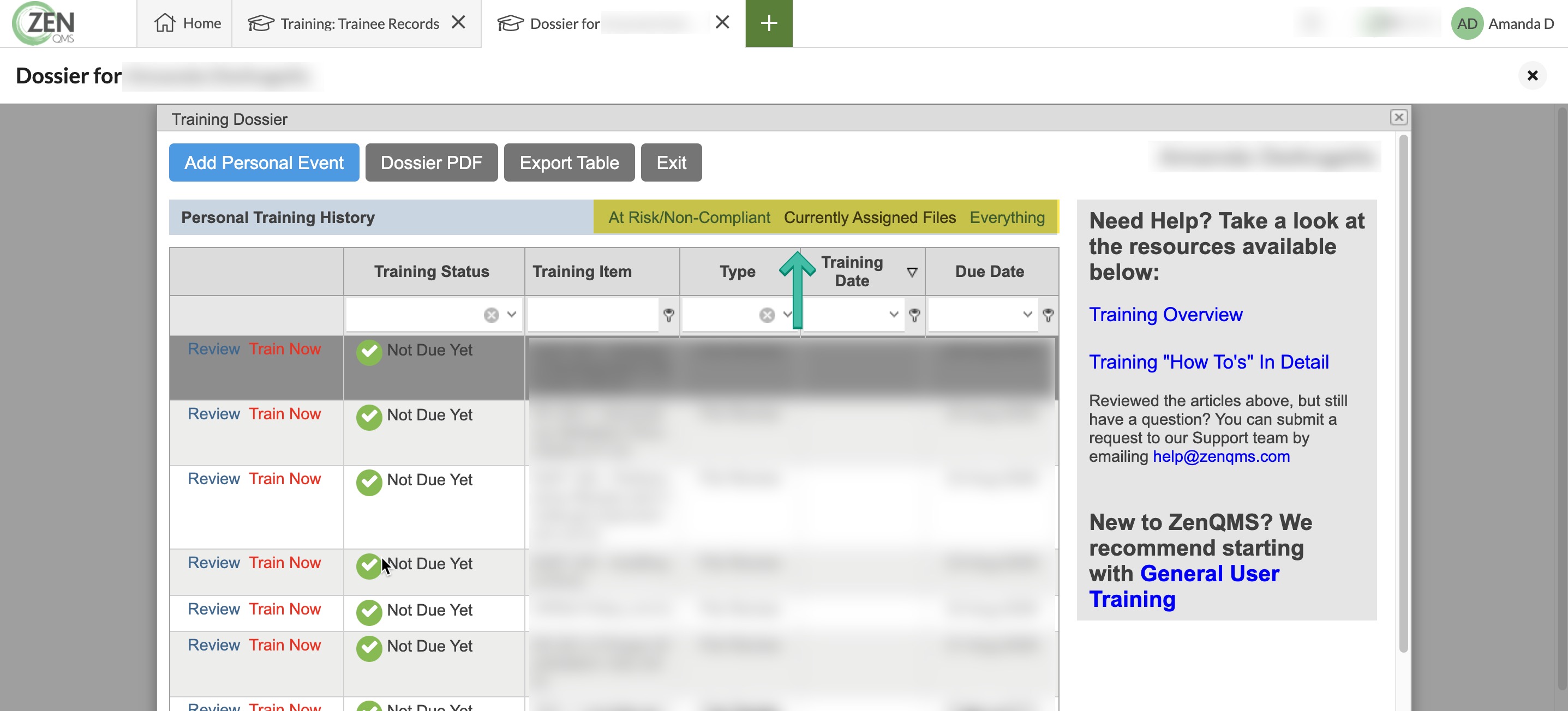The image size is (1568, 711).
Task: Sort by Due Date column
Action: pyautogui.click(x=989, y=272)
